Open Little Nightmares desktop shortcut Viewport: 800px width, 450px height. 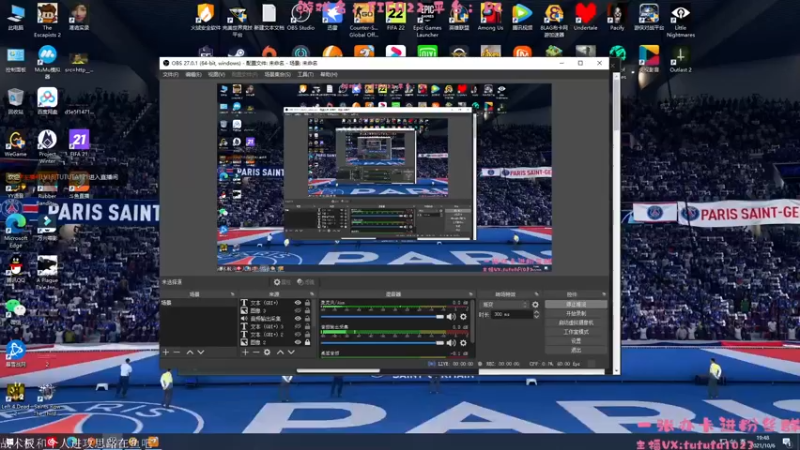point(681,20)
